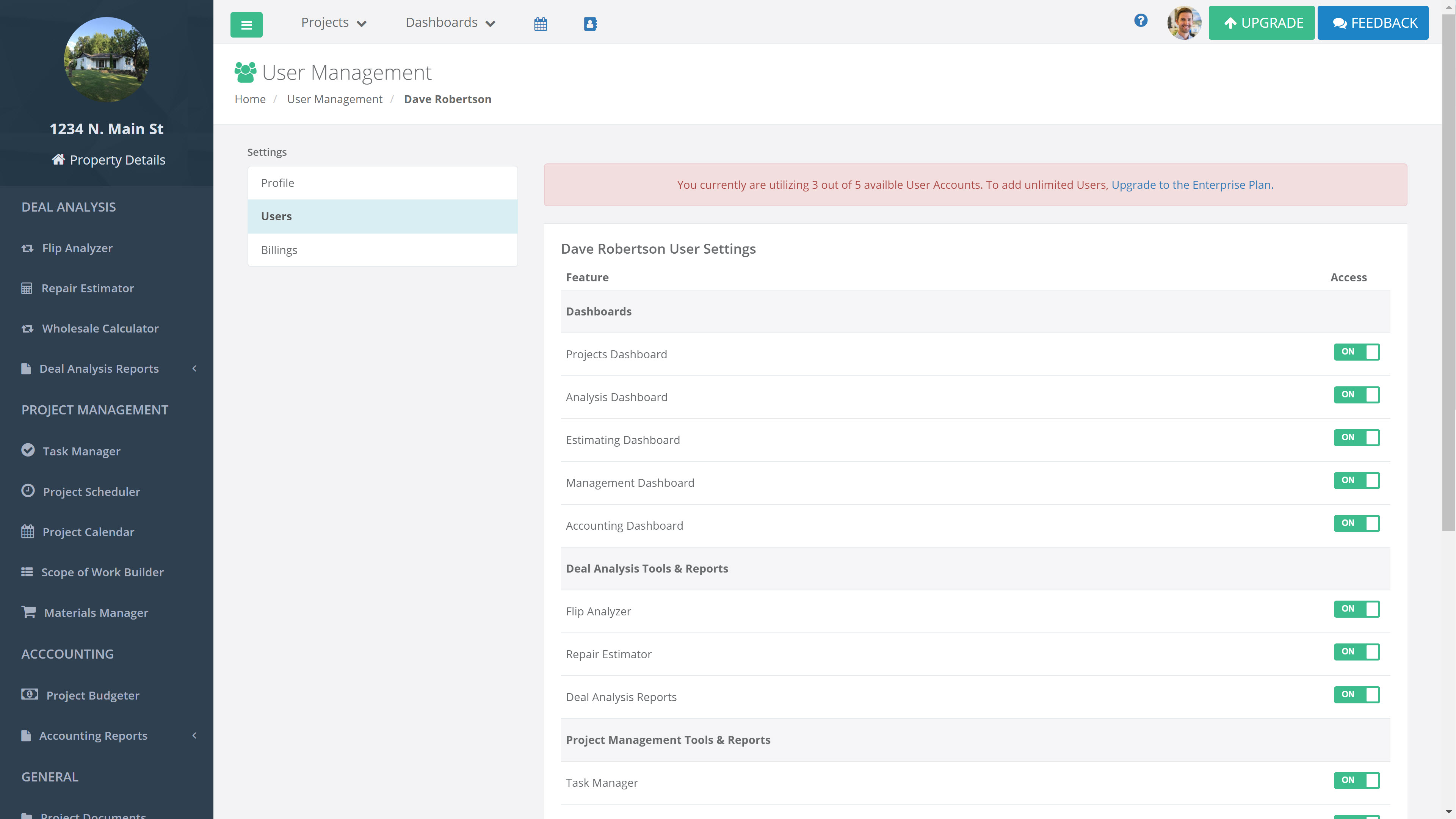Open Property Details link
The height and width of the screenshot is (819, 1456).
coord(108,160)
